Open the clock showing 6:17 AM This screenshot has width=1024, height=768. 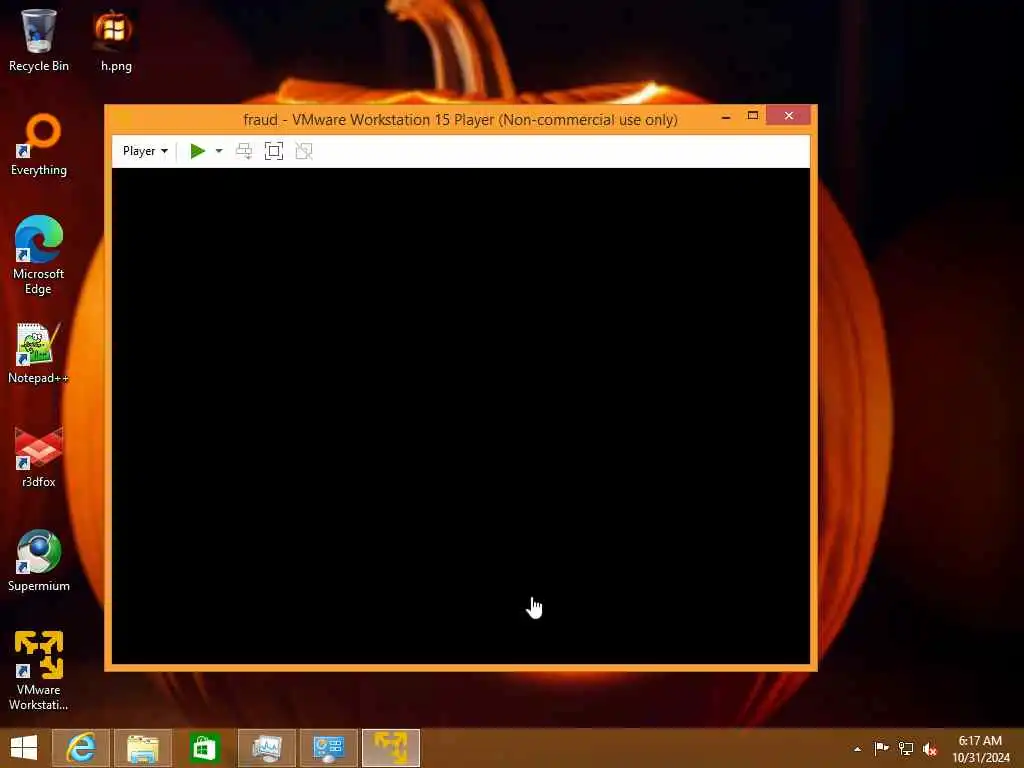980,748
